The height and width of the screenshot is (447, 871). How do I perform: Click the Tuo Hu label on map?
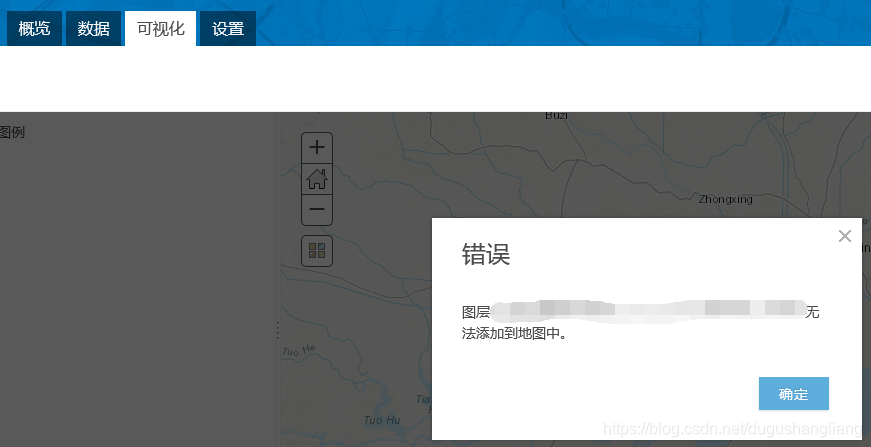tap(382, 420)
